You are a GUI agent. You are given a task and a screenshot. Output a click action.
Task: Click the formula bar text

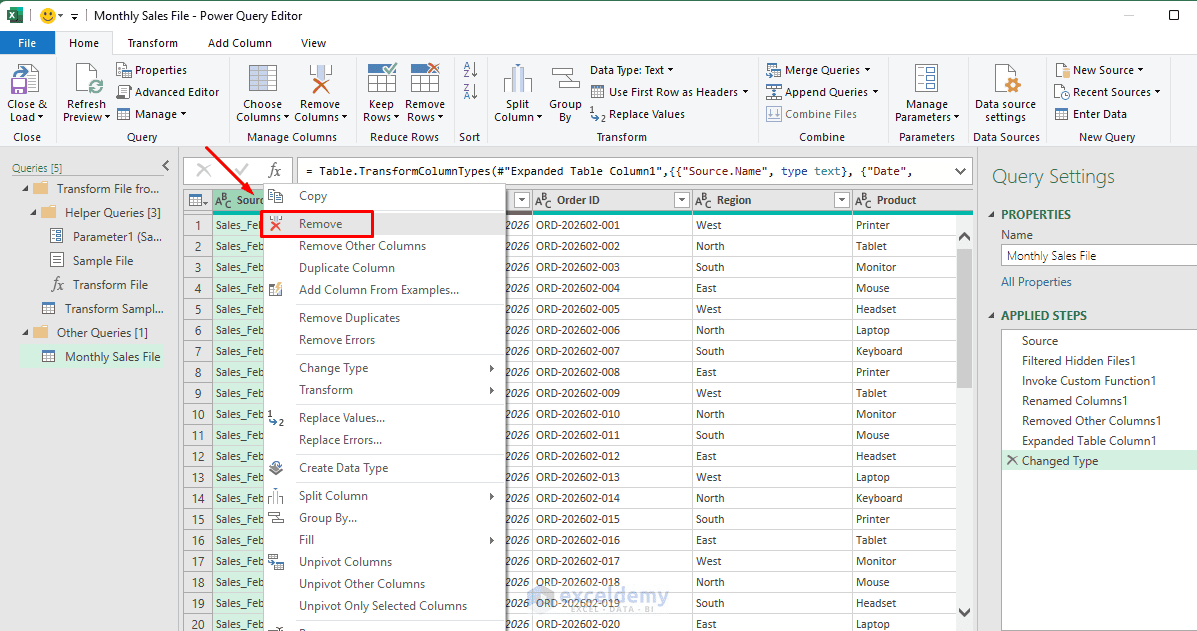[609, 171]
